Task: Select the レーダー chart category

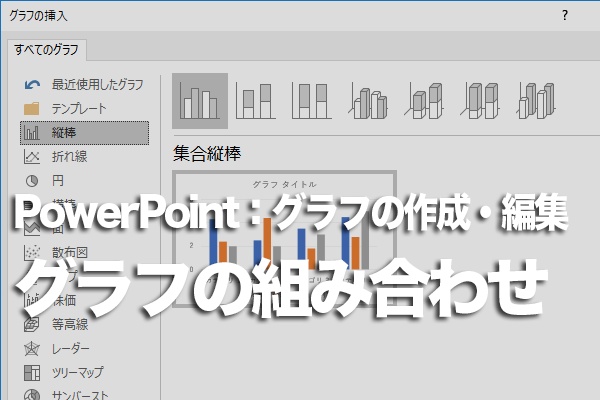Action: tap(84, 349)
